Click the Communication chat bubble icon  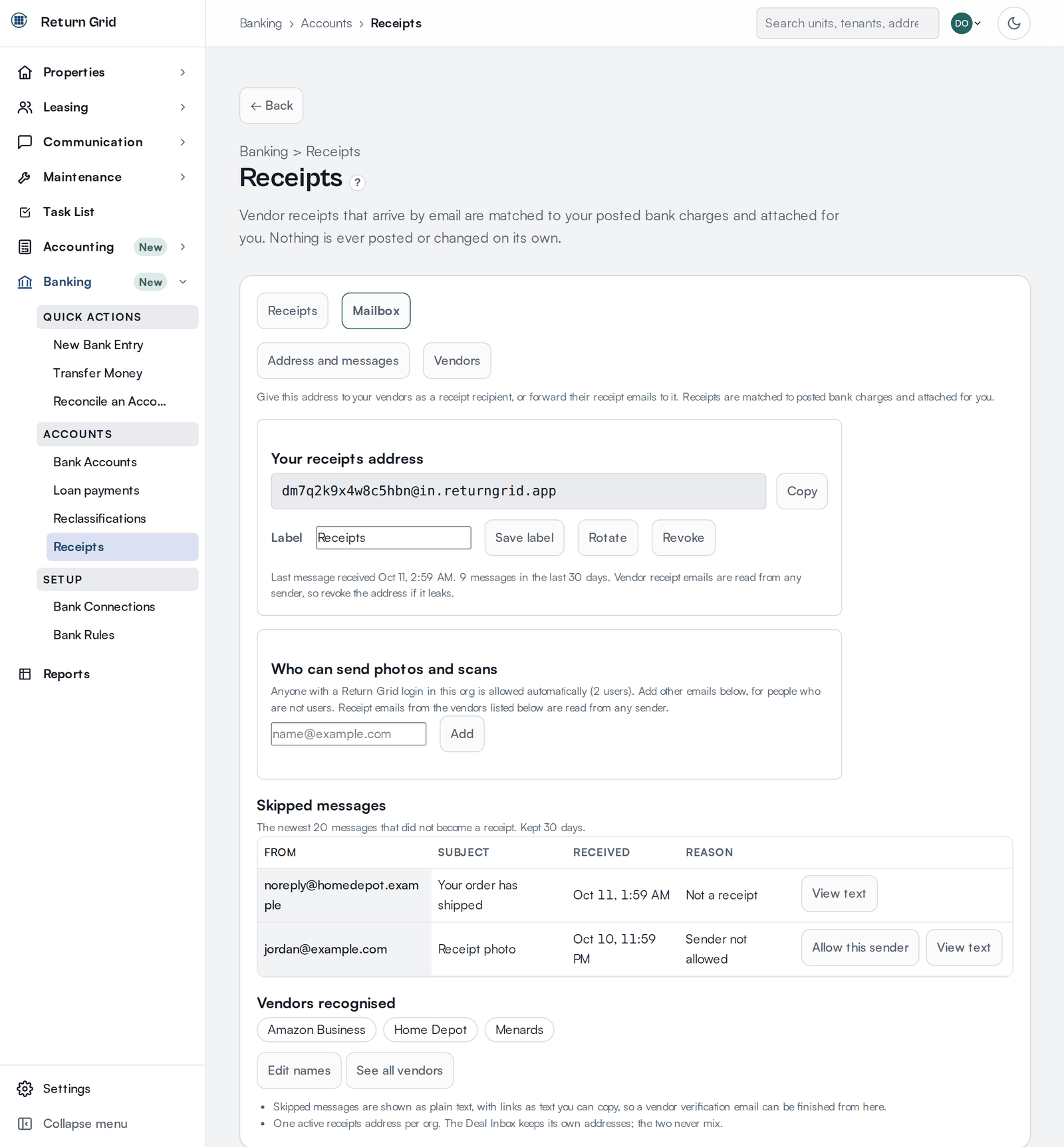(x=25, y=142)
